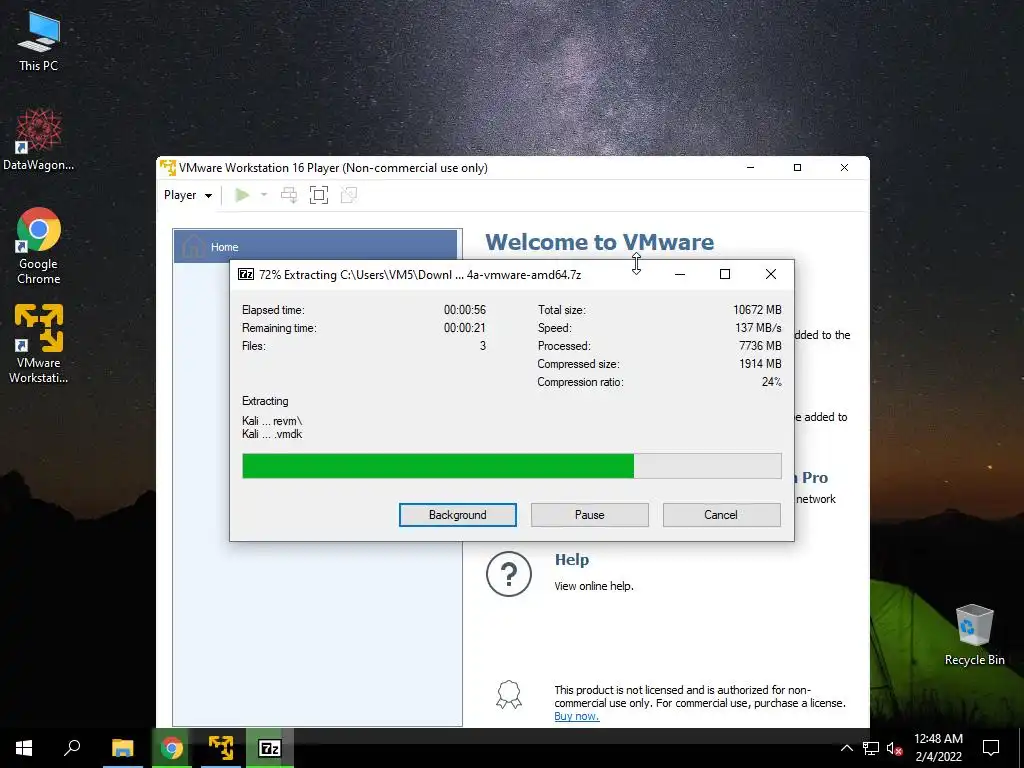
Task: Click the 7z icon in dialog title
Action: tap(246, 274)
